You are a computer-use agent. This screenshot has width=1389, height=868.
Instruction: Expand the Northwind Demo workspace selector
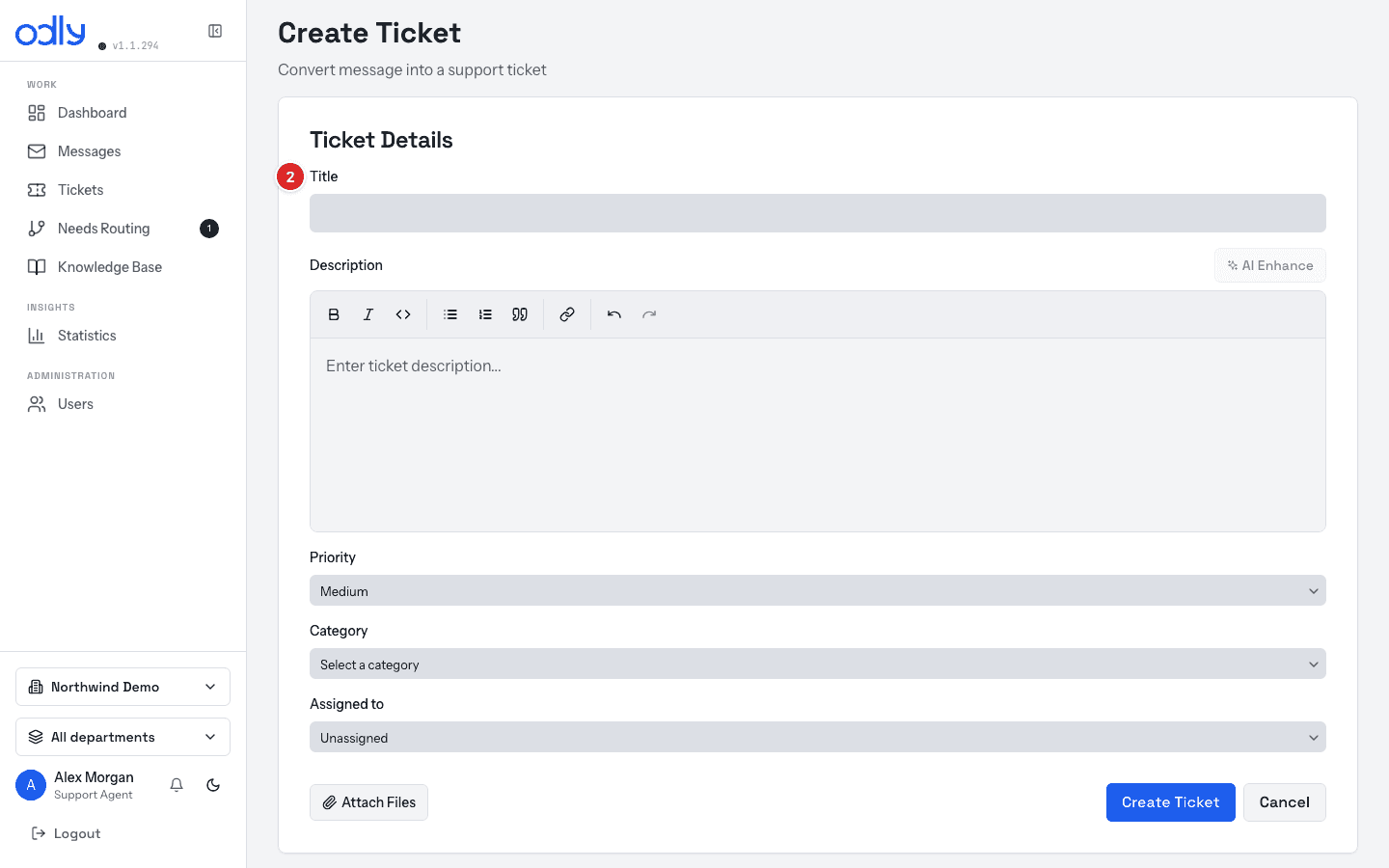tap(123, 687)
